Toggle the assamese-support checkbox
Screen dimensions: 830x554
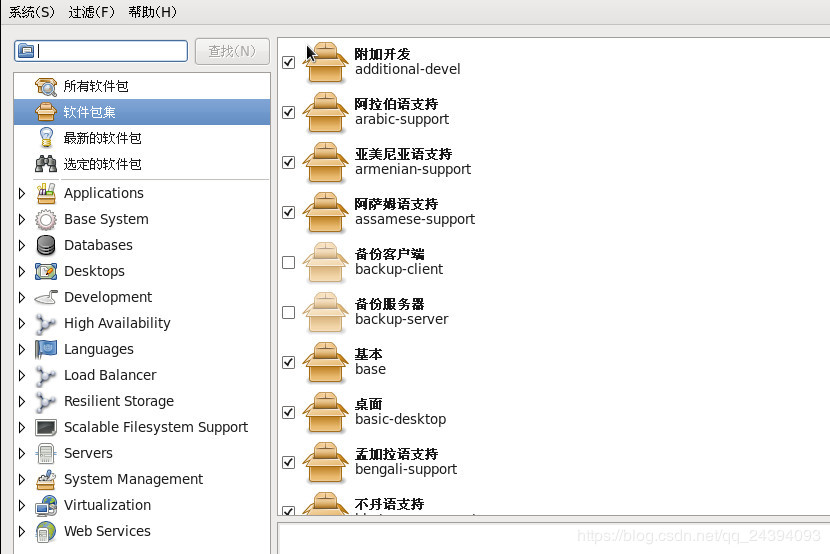tap(288, 212)
